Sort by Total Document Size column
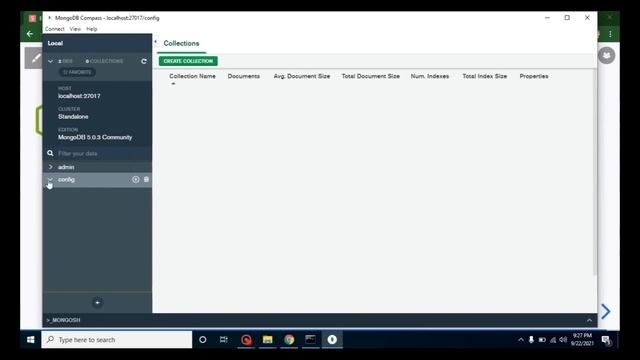This screenshot has width=640, height=360. [371, 76]
